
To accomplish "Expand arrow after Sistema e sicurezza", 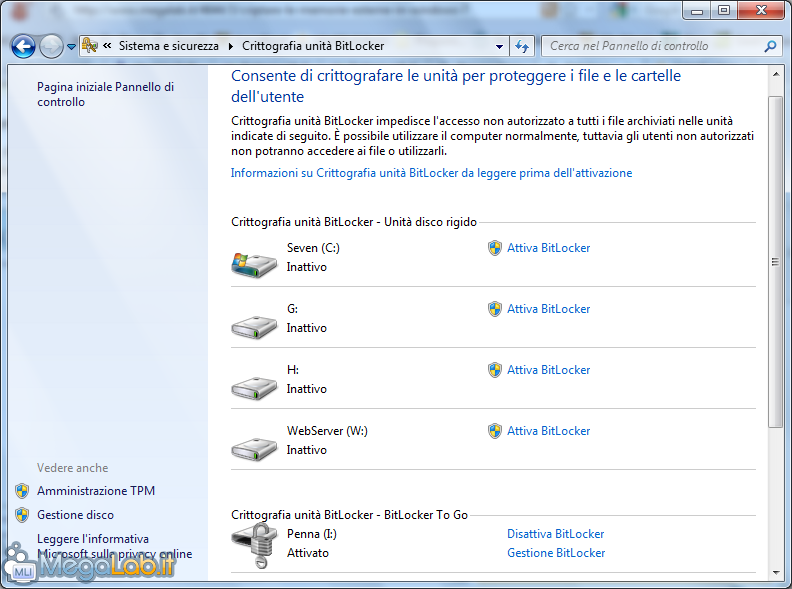I will click(x=231, y=46).
